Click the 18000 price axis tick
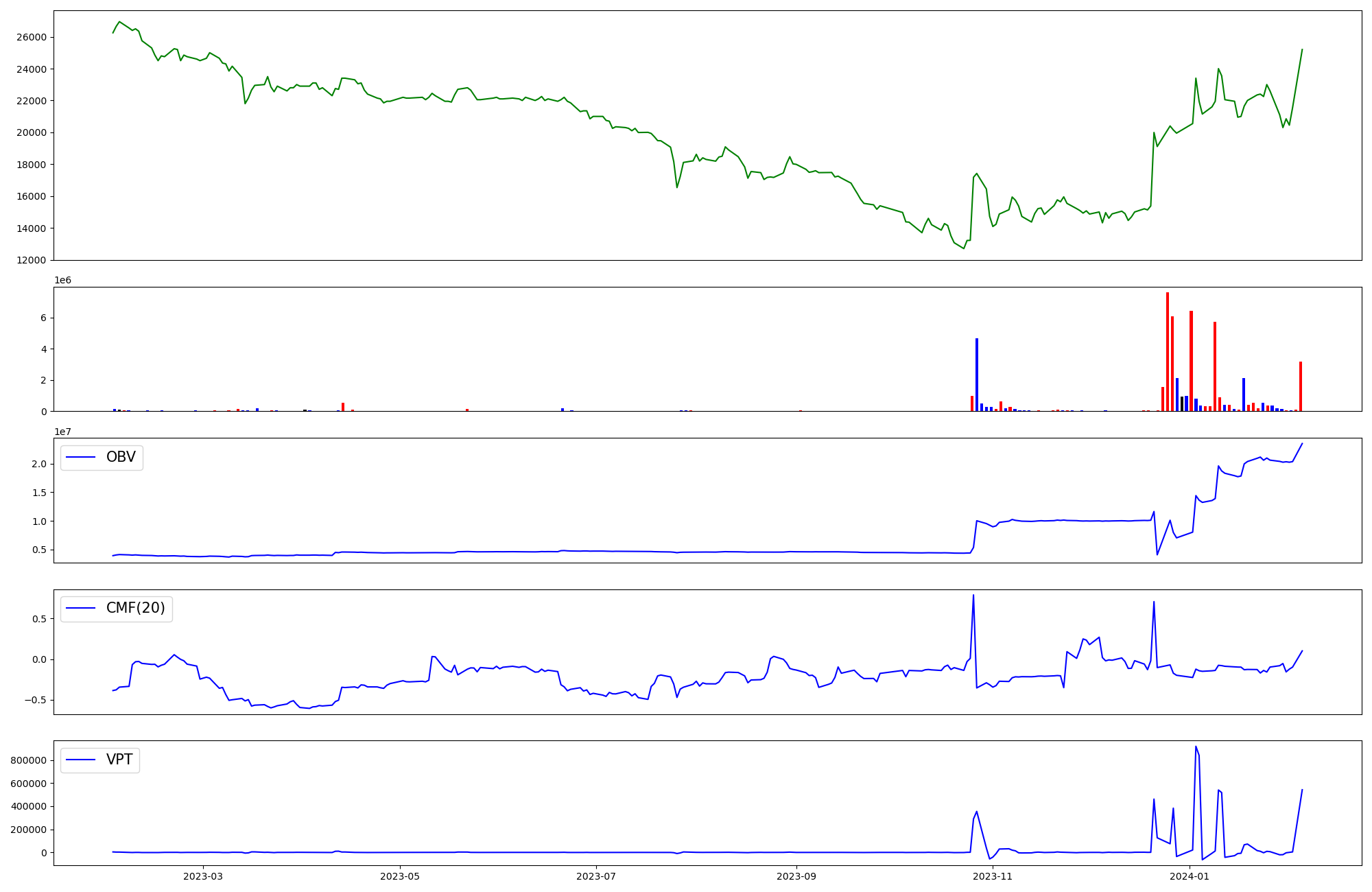Screen dimensions: 1372x892 [31, 165]
